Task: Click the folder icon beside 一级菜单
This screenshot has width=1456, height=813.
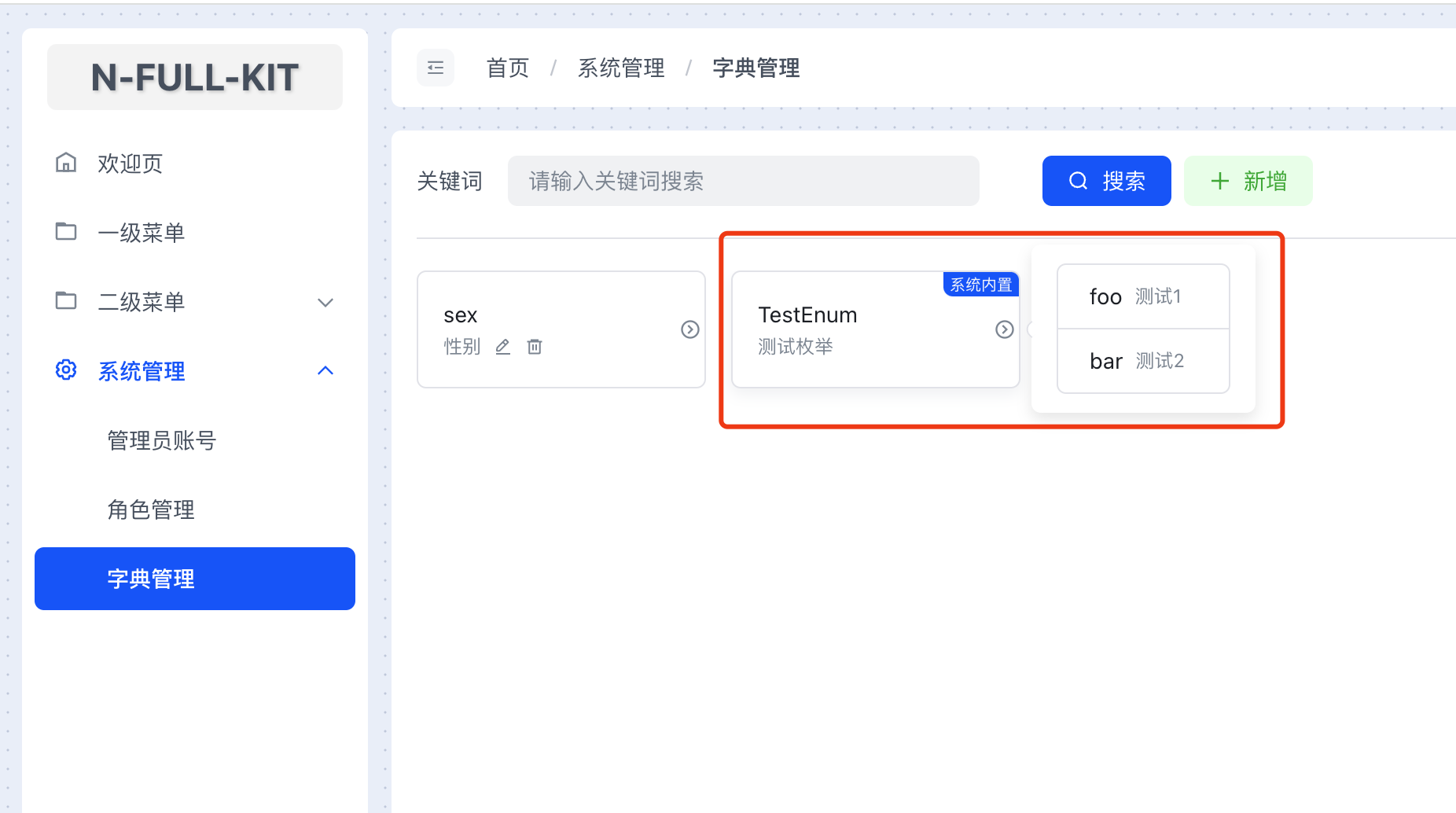Action: 66,231
